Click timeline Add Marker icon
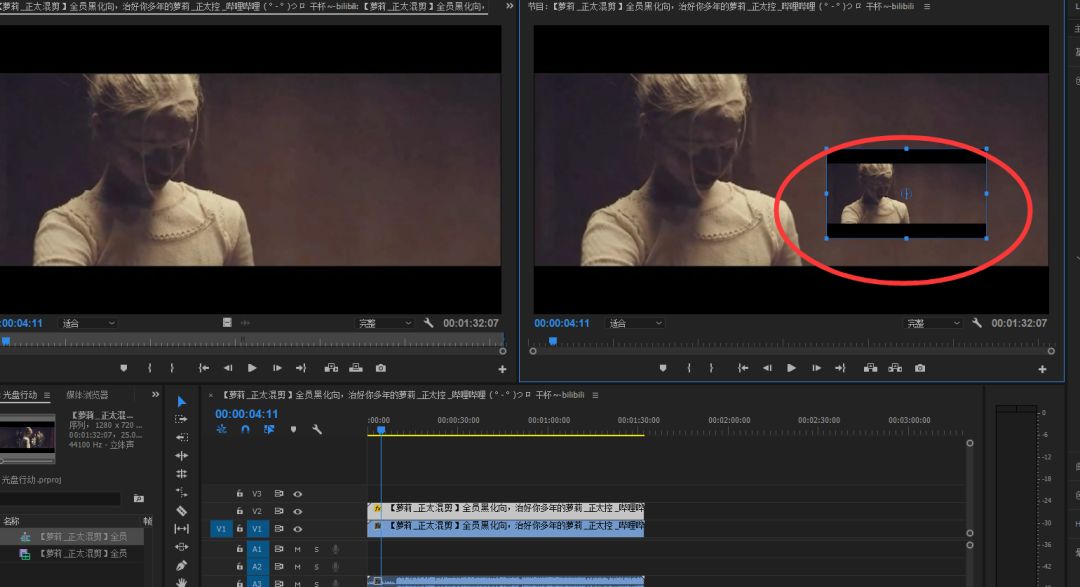1080x587 pixels. tap(293, 429)
